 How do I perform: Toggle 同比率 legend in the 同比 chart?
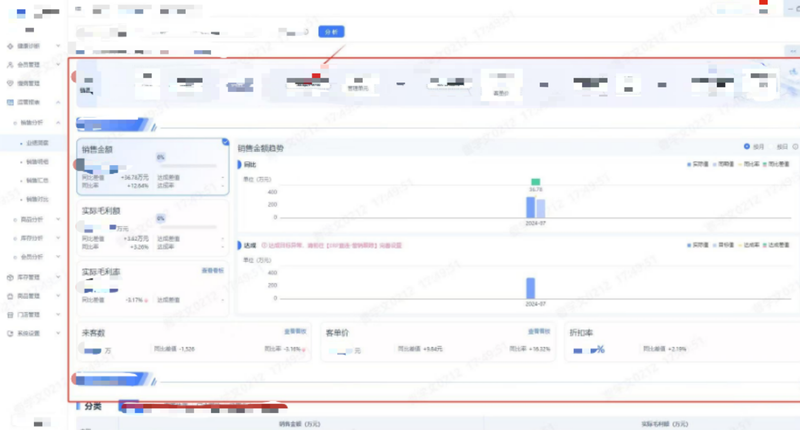749,164
